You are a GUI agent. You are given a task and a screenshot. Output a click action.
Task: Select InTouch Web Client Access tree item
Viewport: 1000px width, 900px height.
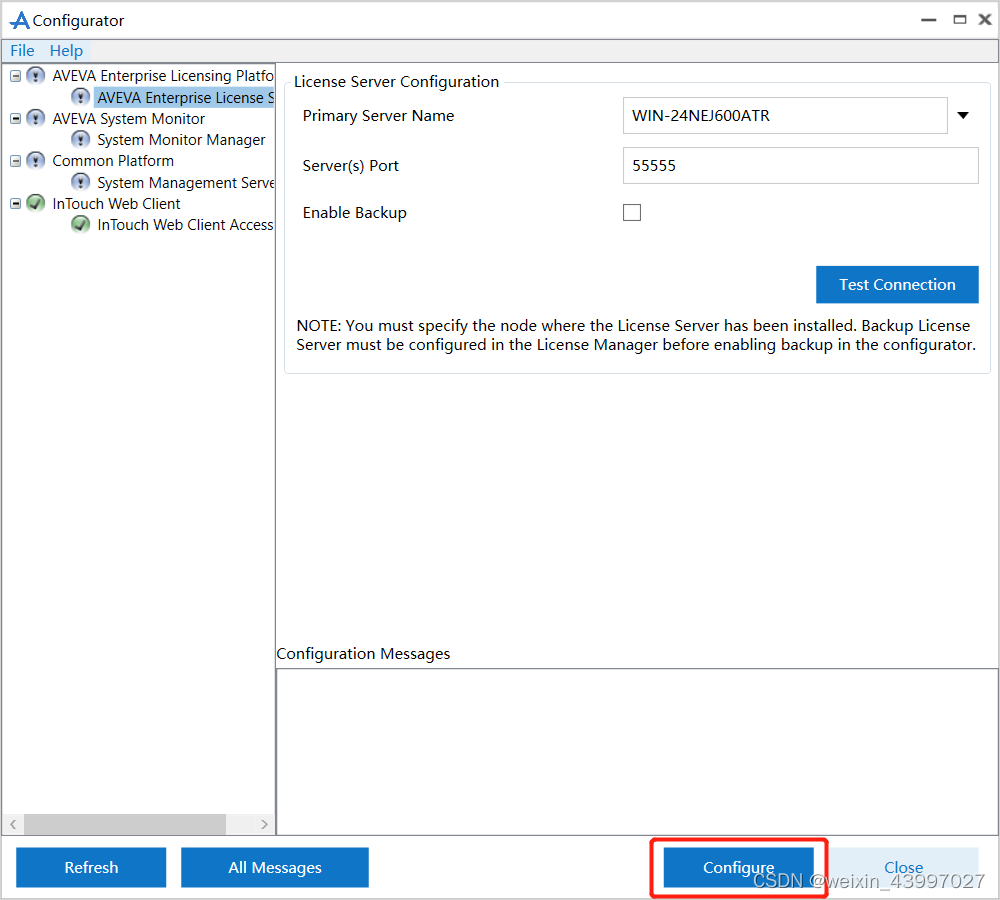[x=185, y=225]
